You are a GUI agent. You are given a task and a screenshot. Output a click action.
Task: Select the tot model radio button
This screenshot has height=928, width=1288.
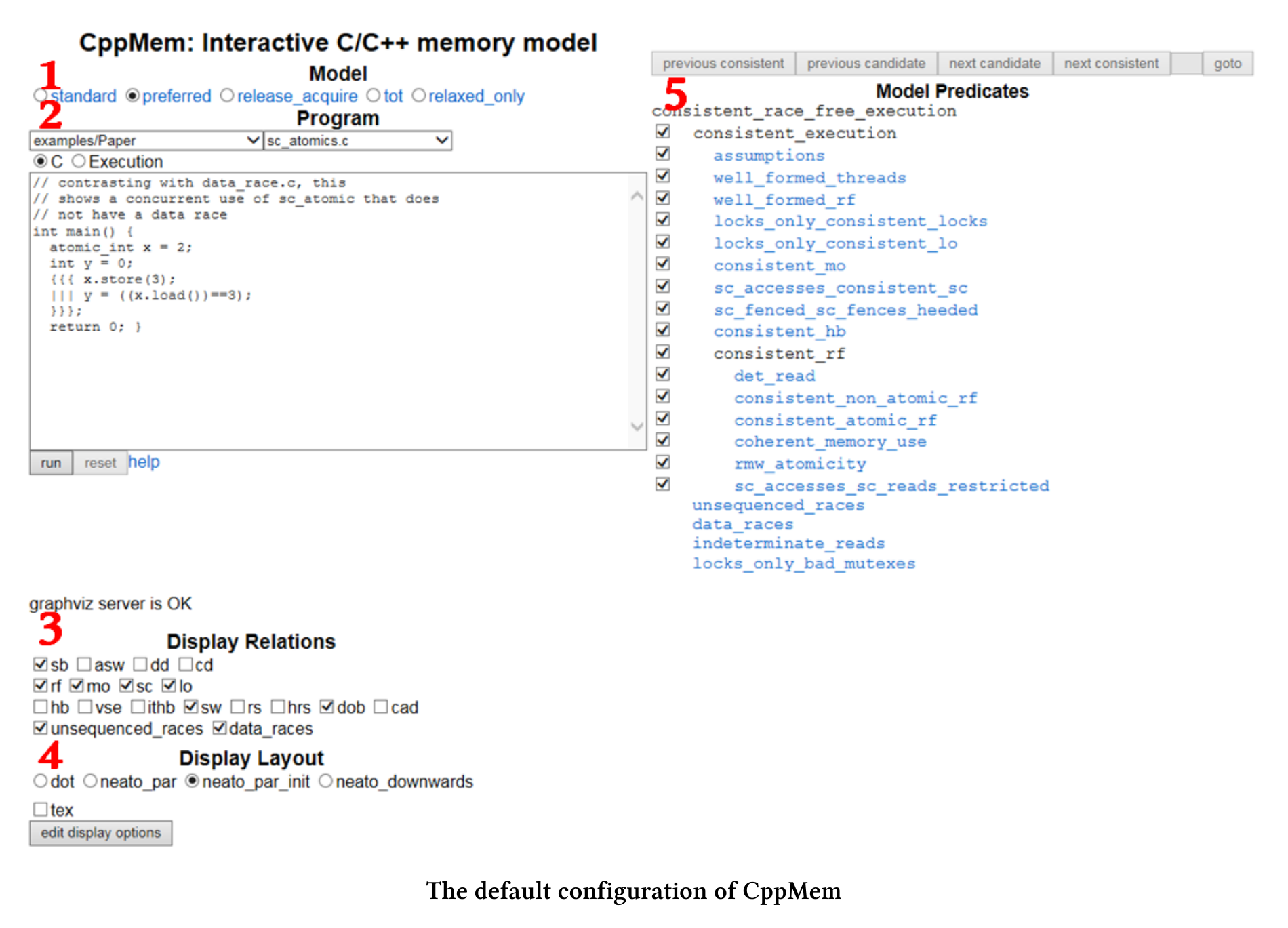[374, 96]
